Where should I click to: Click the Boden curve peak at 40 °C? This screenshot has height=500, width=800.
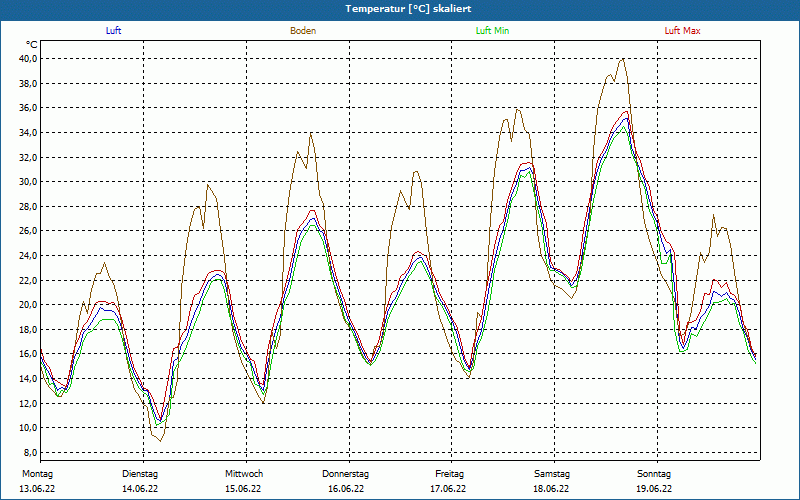[x=623, y=59]
